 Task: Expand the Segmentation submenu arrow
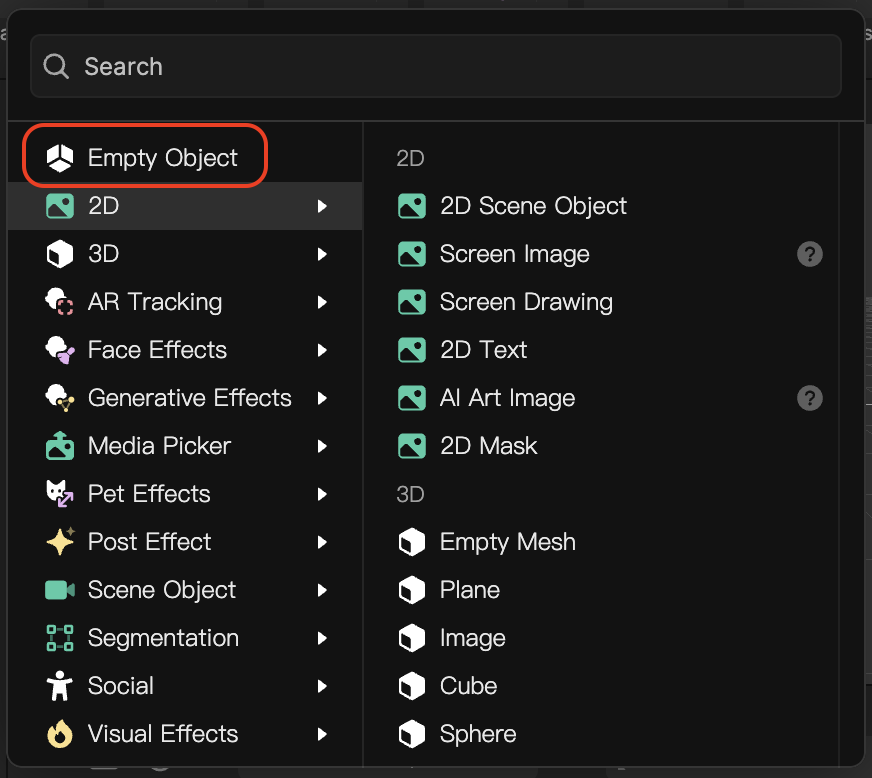[x=321, y=638]
